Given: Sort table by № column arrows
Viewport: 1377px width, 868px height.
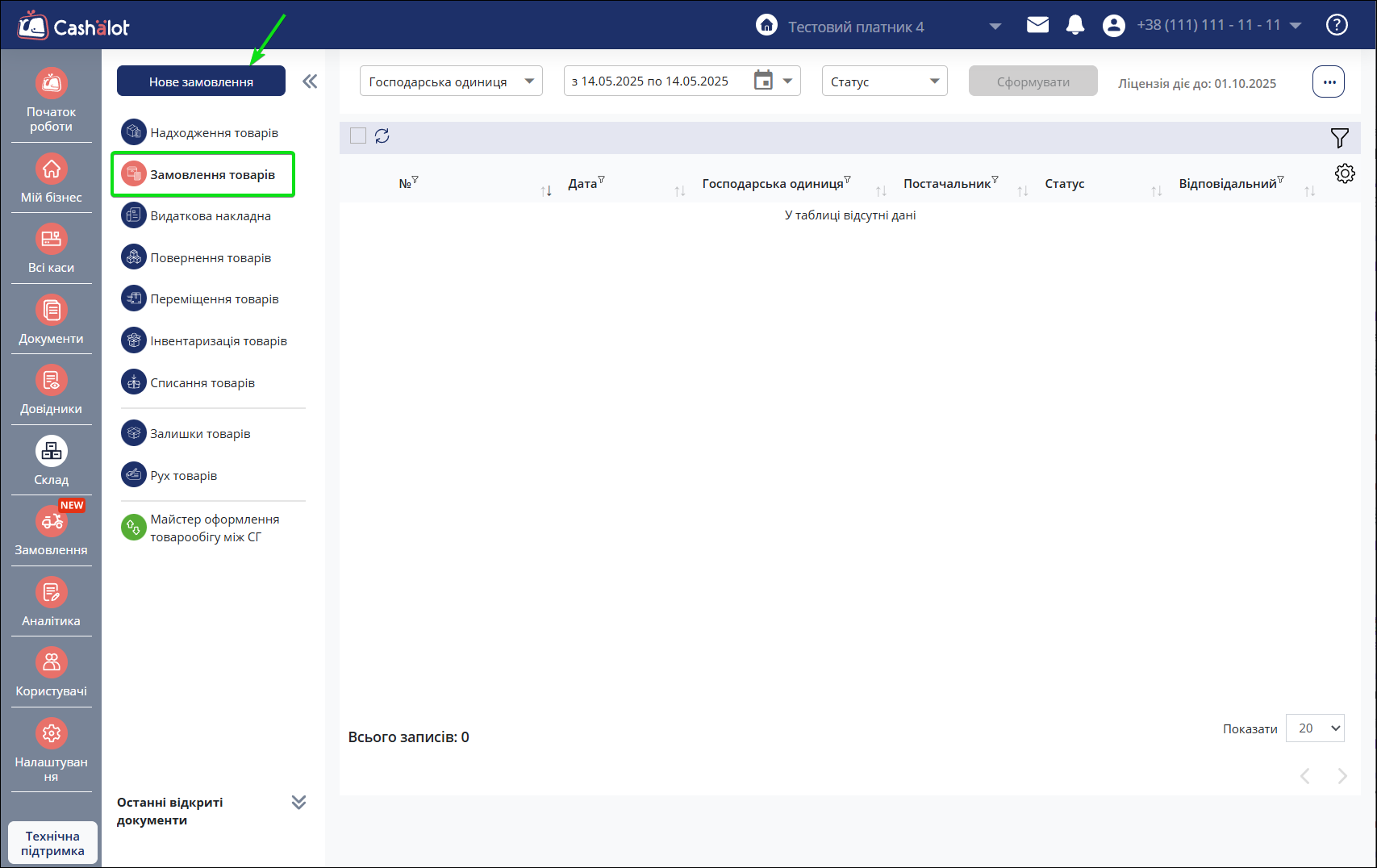Looking at the screenshot, I should coord(546,191).
